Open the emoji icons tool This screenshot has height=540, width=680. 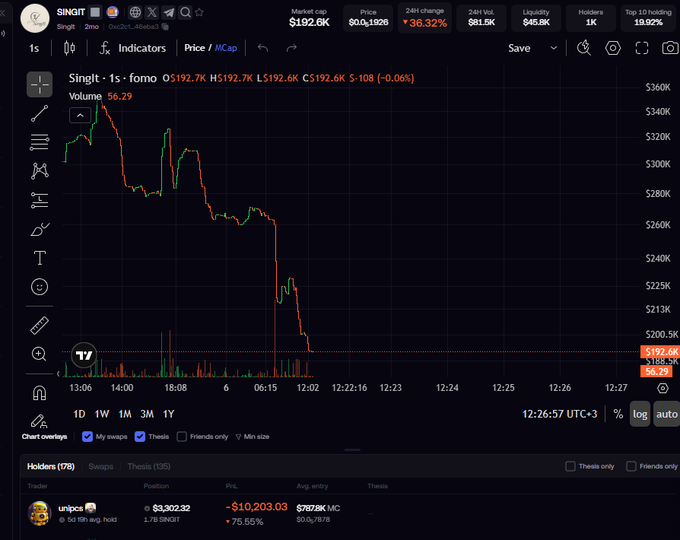point(39,287)
